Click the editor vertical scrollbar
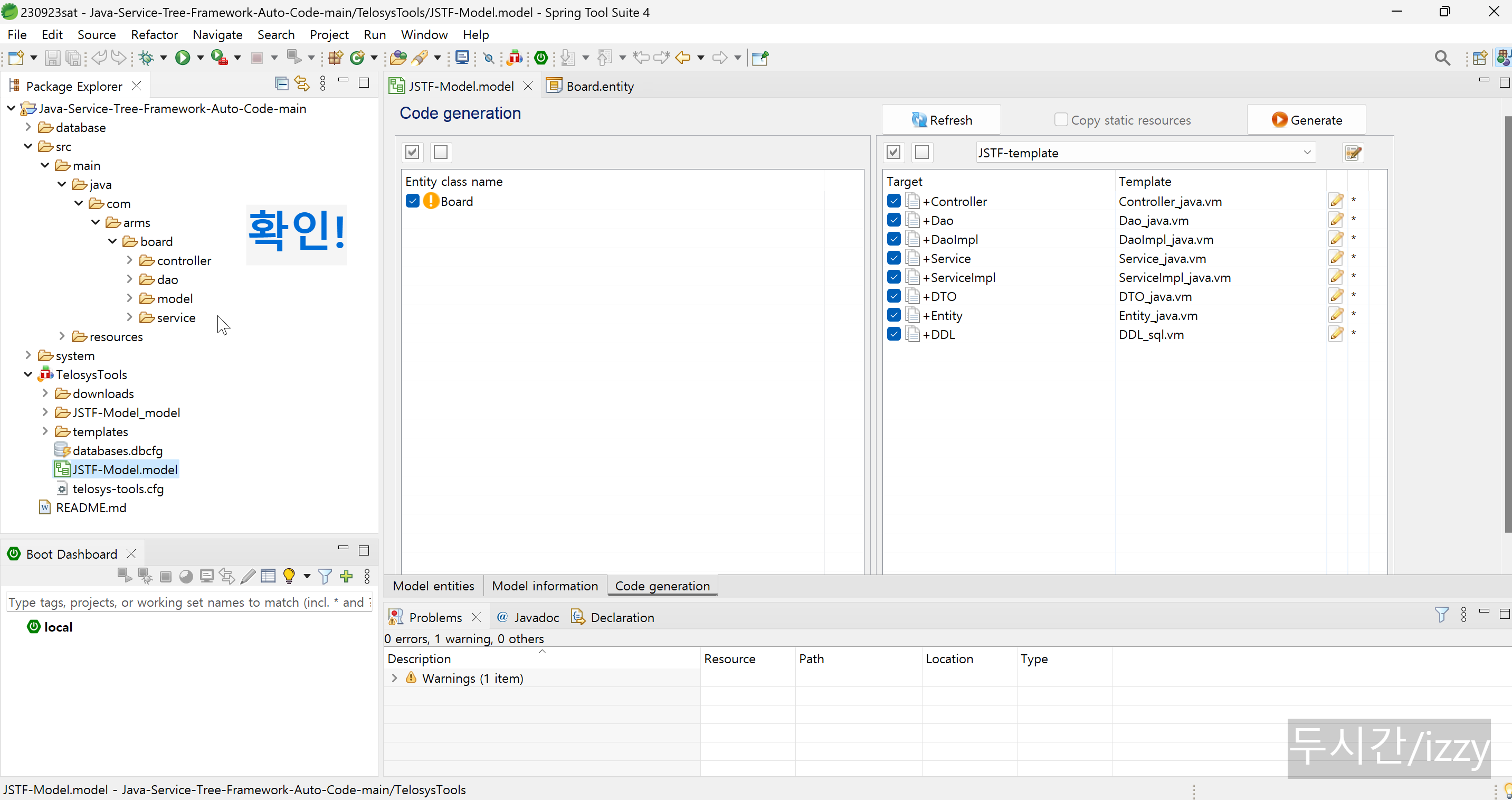Viewport: 1512px width, 800px height. (x=1507, y=324)
